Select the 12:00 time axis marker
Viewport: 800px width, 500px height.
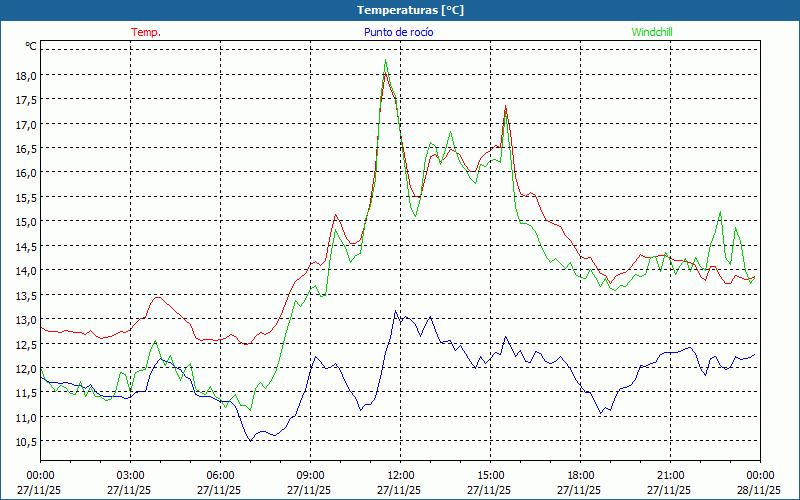tap(400, 474)
